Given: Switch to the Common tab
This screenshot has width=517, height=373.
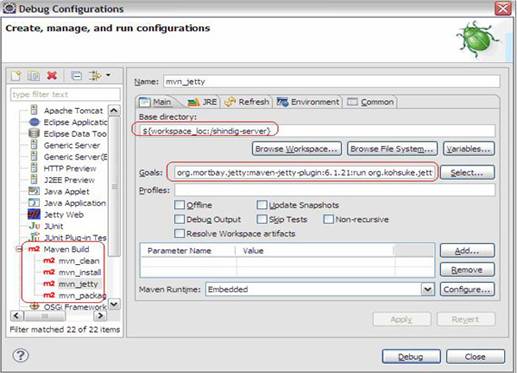Looking at the screenshot, I should [370, 102].
